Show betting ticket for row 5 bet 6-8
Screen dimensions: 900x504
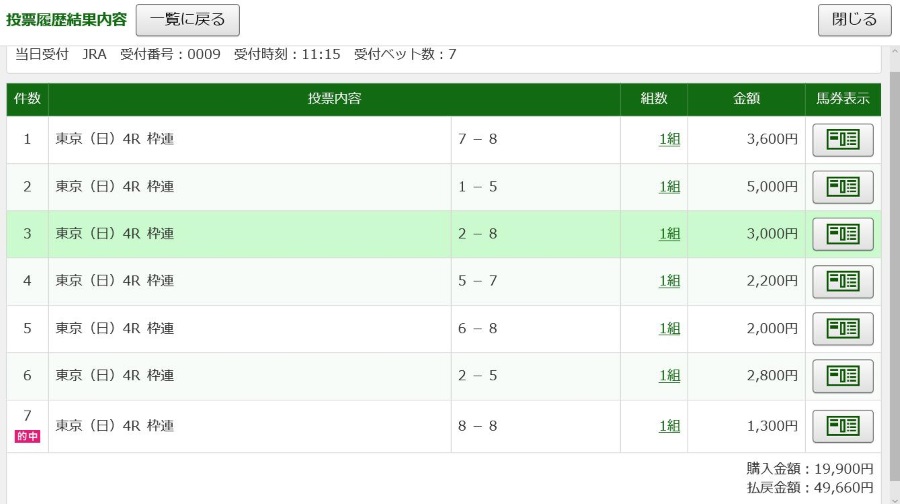(x=843, y=328)
